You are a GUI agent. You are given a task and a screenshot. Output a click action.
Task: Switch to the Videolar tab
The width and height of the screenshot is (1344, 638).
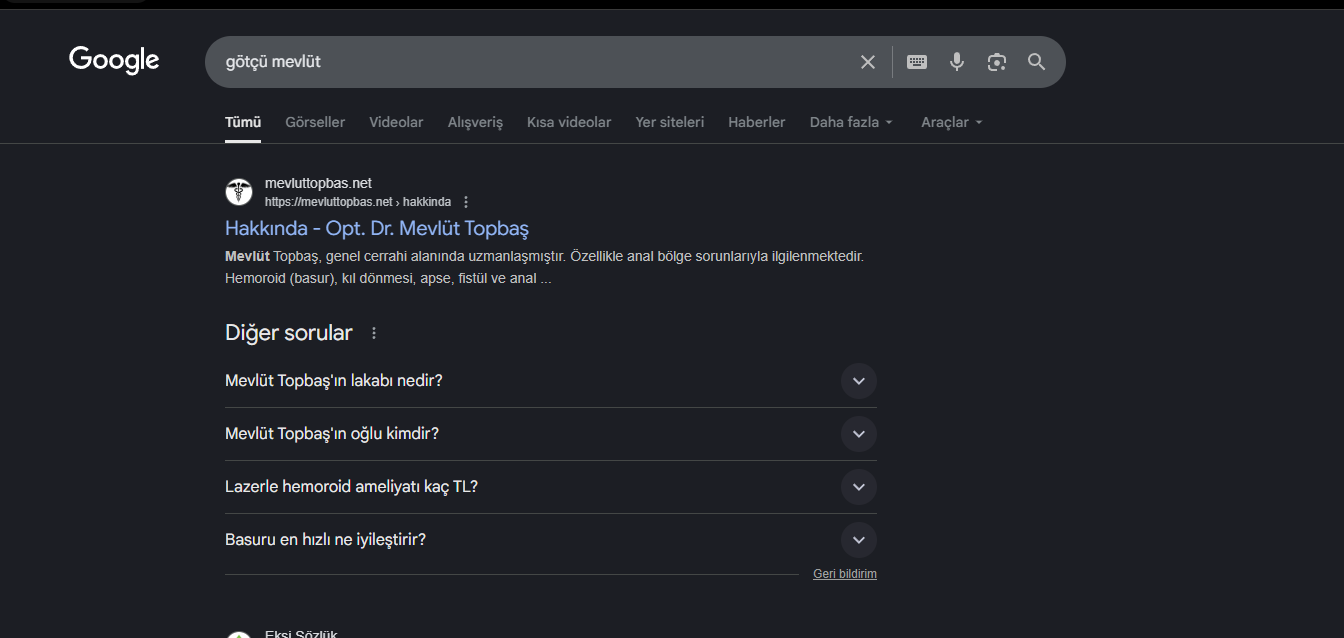[x=396, y=122]
